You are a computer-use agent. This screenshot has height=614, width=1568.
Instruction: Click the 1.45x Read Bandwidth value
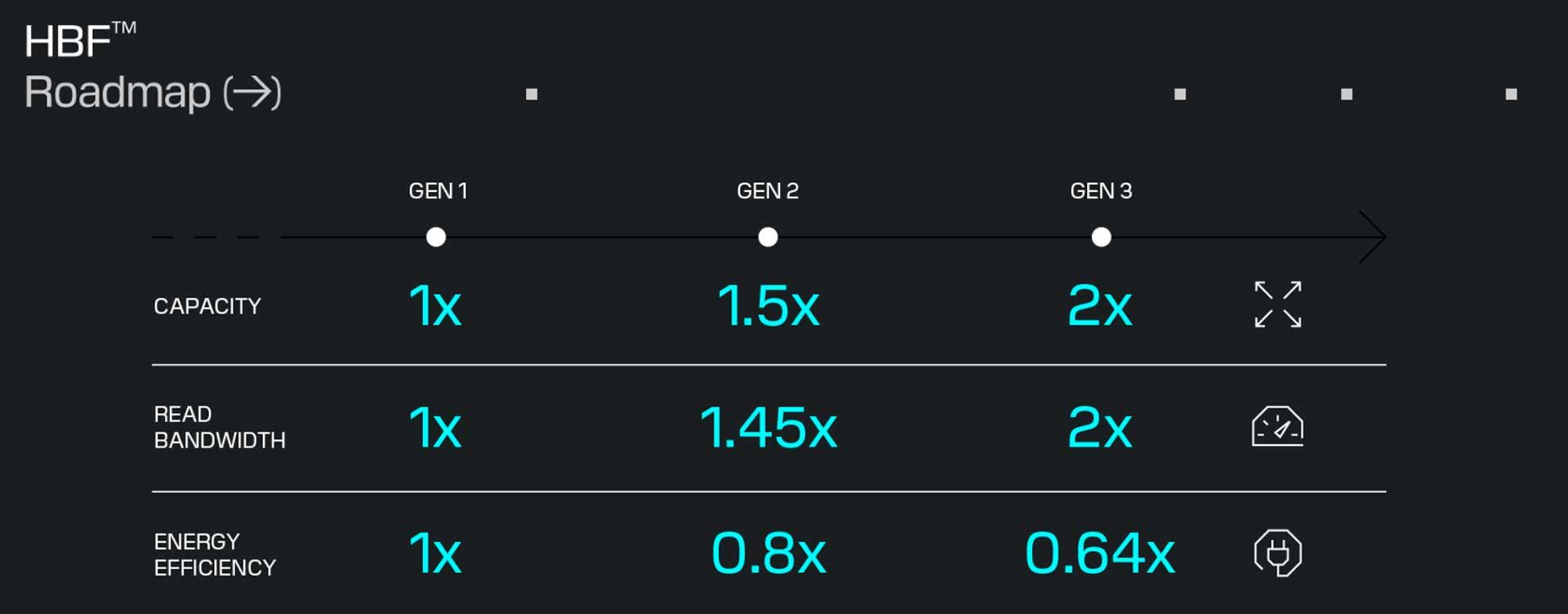tap(768, 427)
